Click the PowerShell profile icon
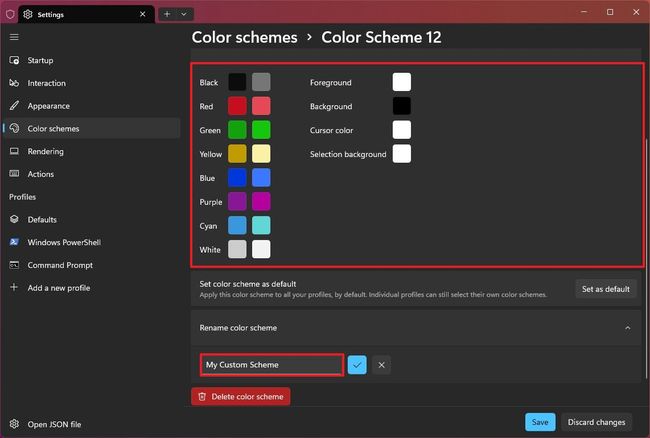 click(14, 242)
